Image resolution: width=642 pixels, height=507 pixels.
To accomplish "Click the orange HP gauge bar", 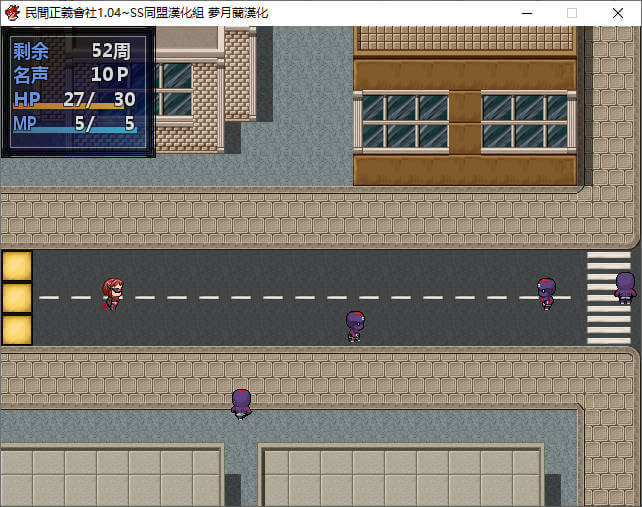I will (75, 106).
